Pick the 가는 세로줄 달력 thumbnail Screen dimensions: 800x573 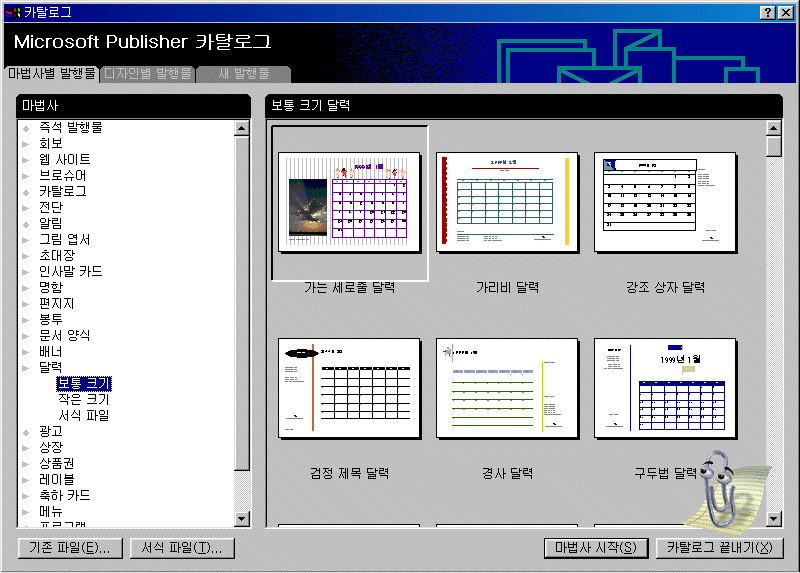pyautogui.click(x=349, y=202)
